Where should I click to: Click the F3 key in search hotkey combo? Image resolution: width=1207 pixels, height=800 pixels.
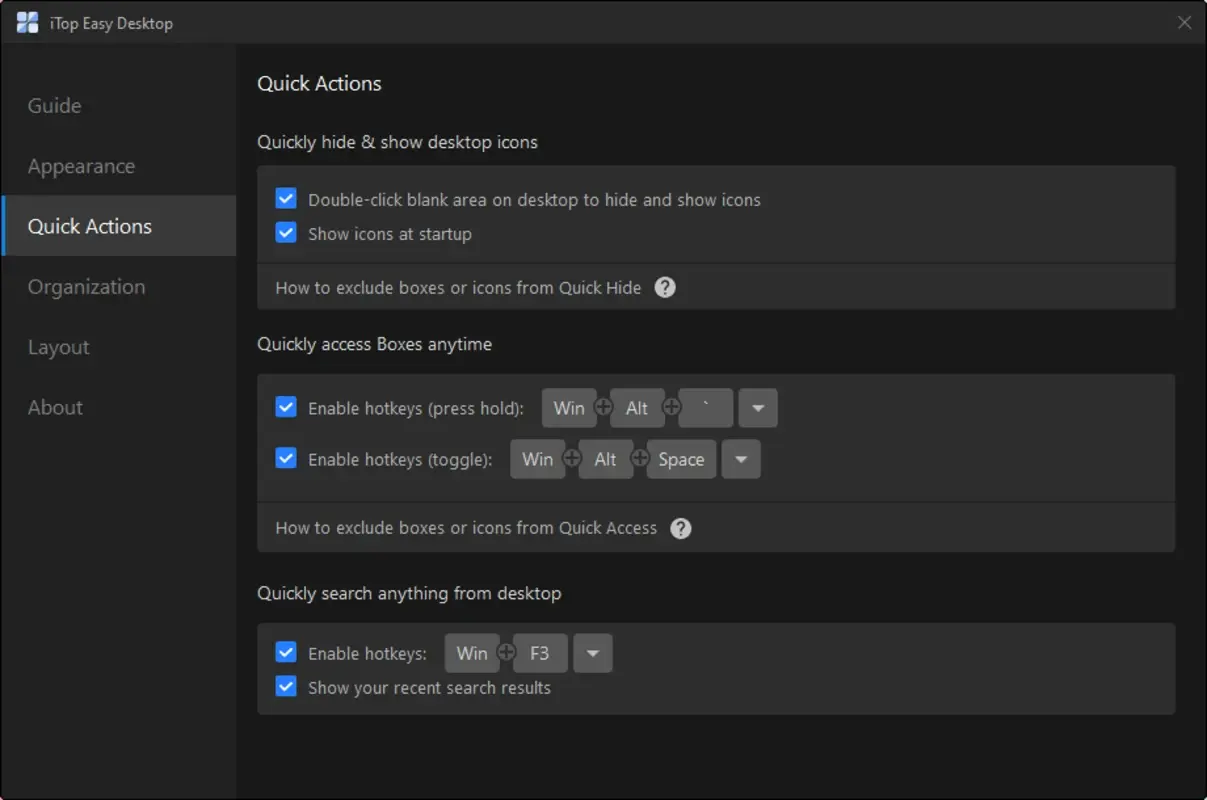point(540,653)
